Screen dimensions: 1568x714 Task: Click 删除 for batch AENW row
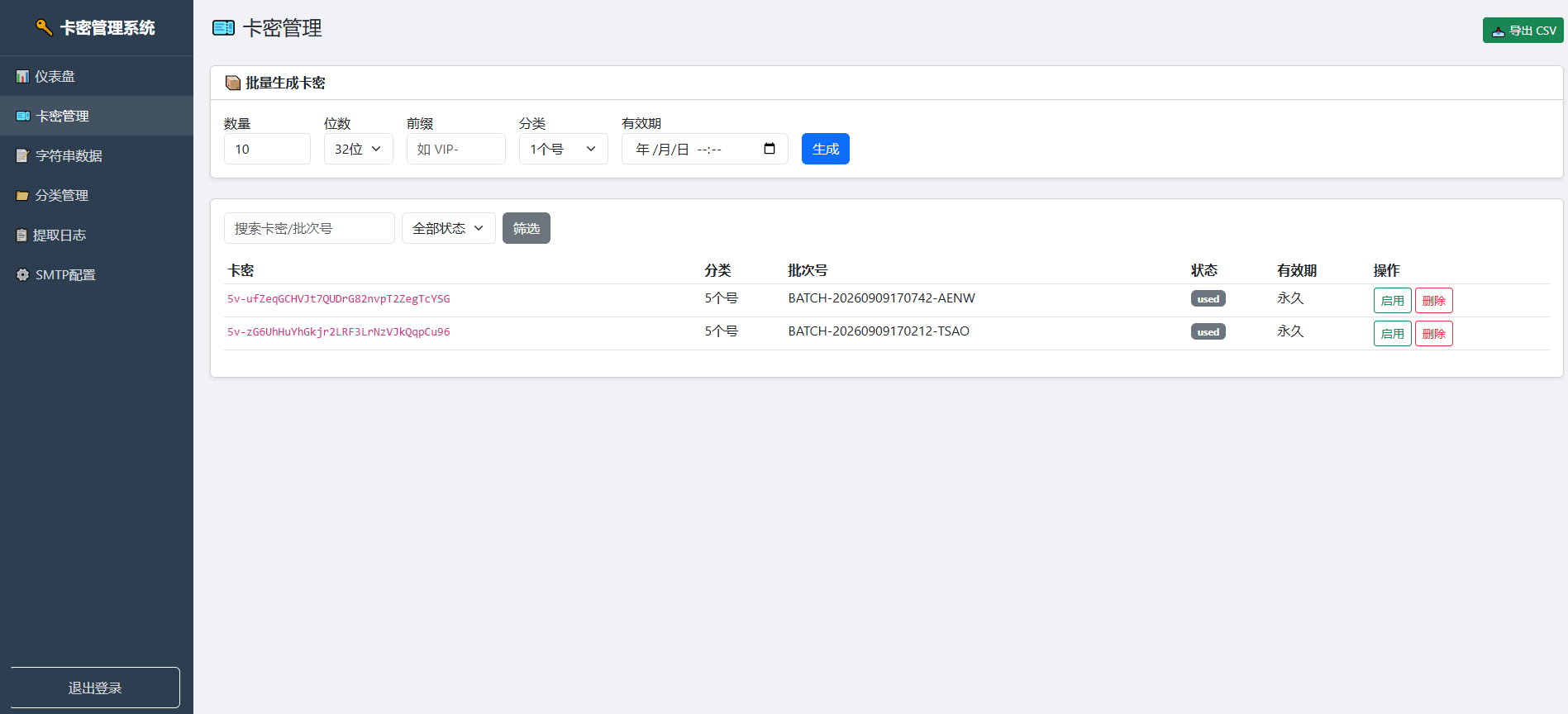(x=1434, y=300)
